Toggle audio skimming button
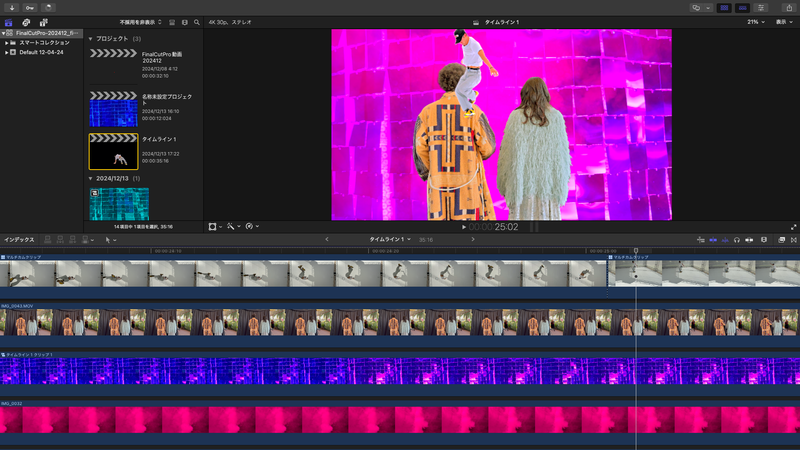The image size is (800, 450). coord(724,240)
